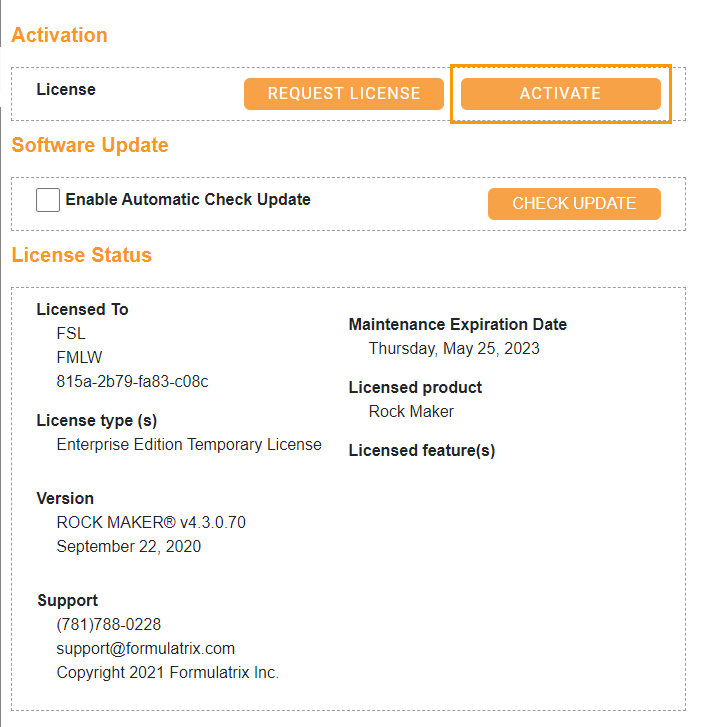Click the September 22, 2020 release date
This screenshot has width=706, height=727.
click(x=129, y=546)
